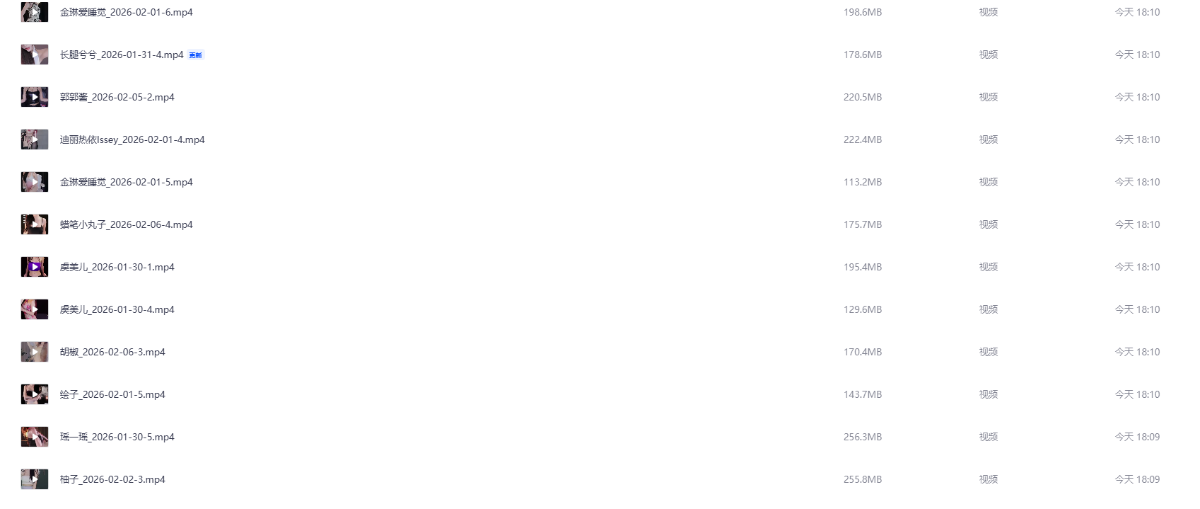Open file name 柚子_2026-02-02-3.mp4
This screenshot has width=1200, height=509.
[x=112, y=480]
